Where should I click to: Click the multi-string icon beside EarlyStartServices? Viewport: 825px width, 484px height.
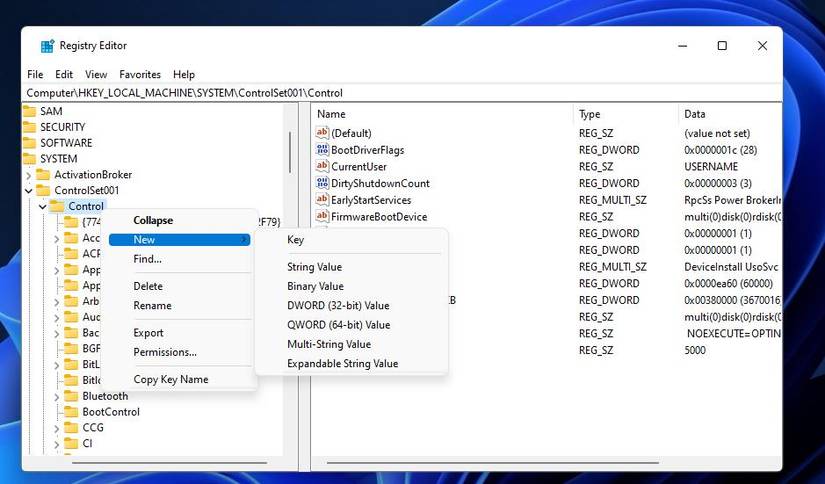[x=322, y=200]
